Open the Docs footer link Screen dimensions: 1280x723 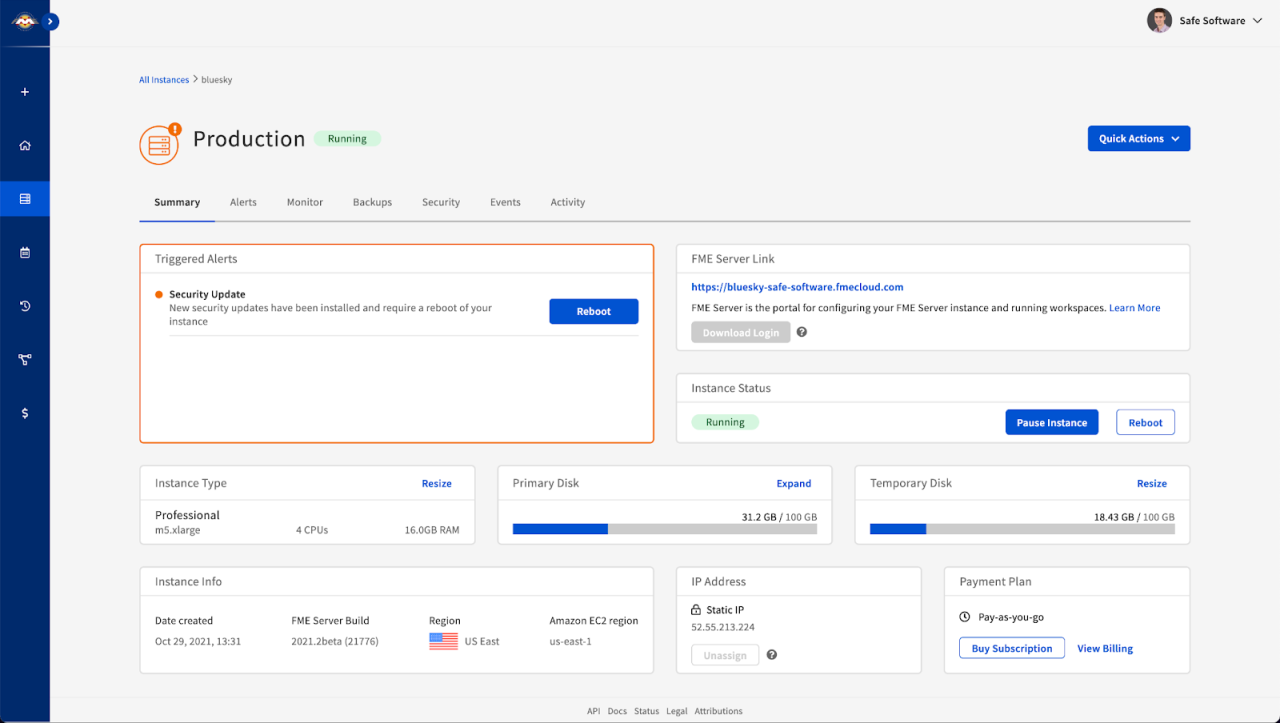[617, 711]
